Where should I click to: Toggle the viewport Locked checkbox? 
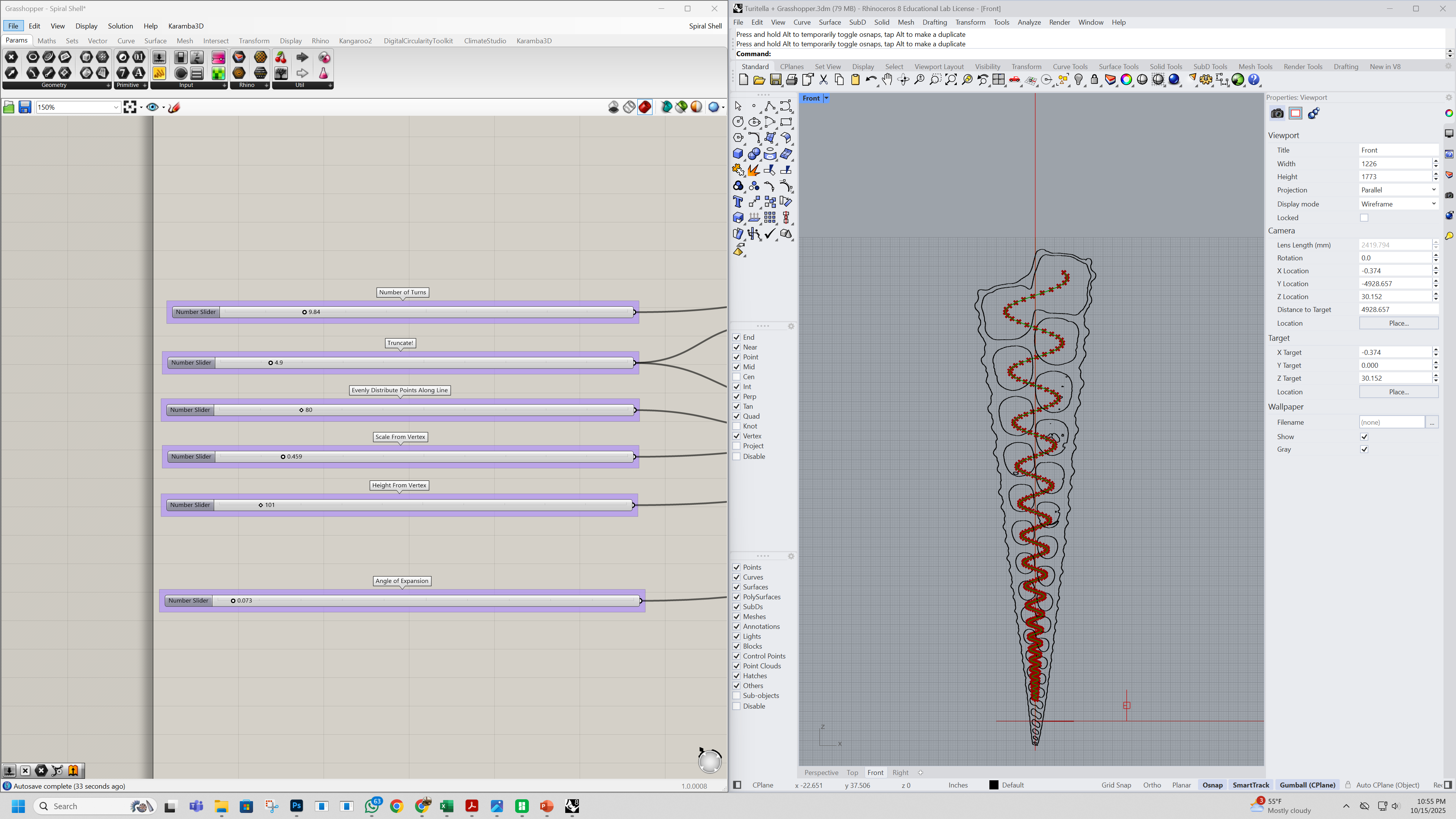(x=1364, y=218)
